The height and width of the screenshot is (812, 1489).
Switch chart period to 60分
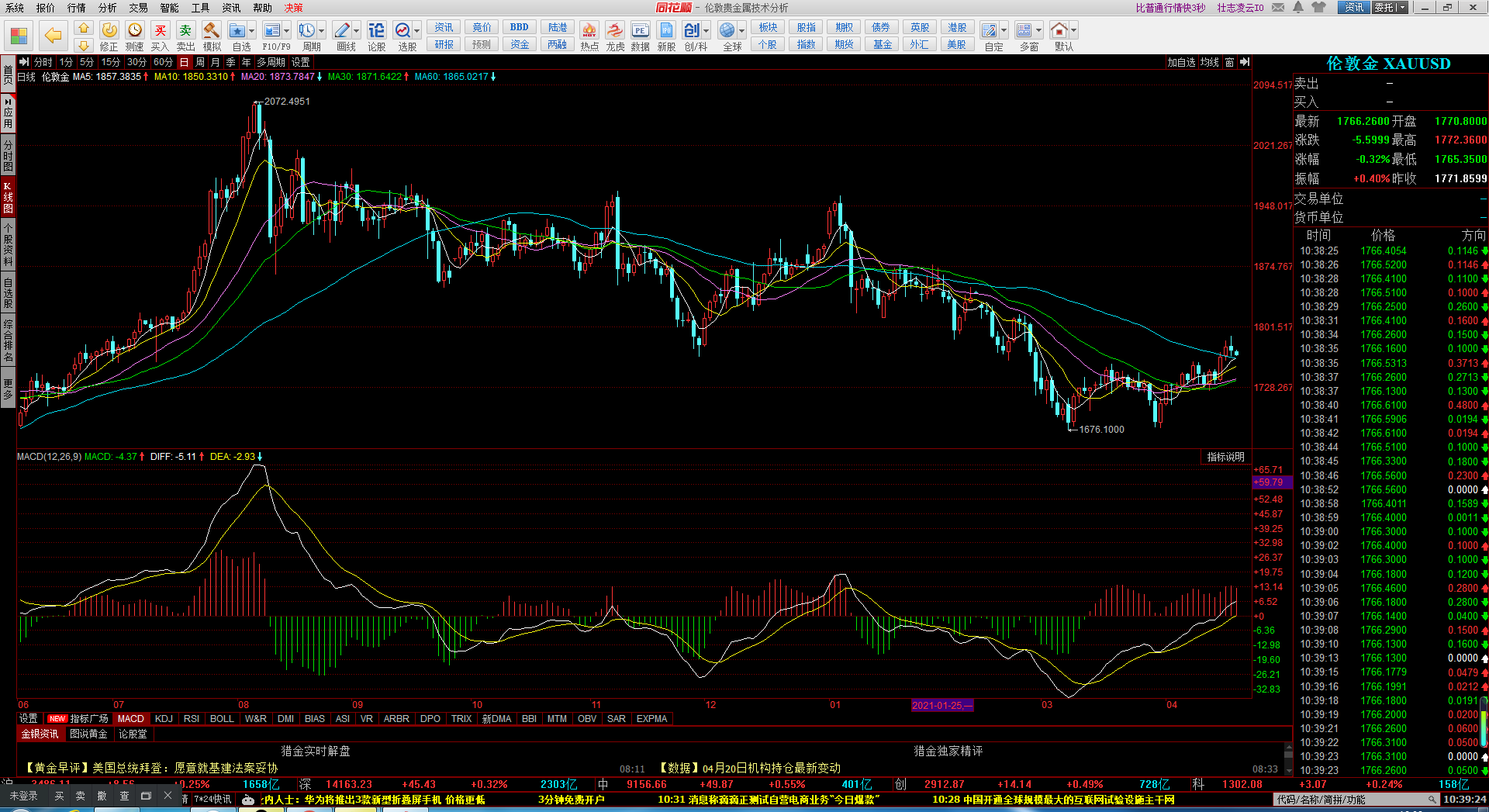click(163, 62)
